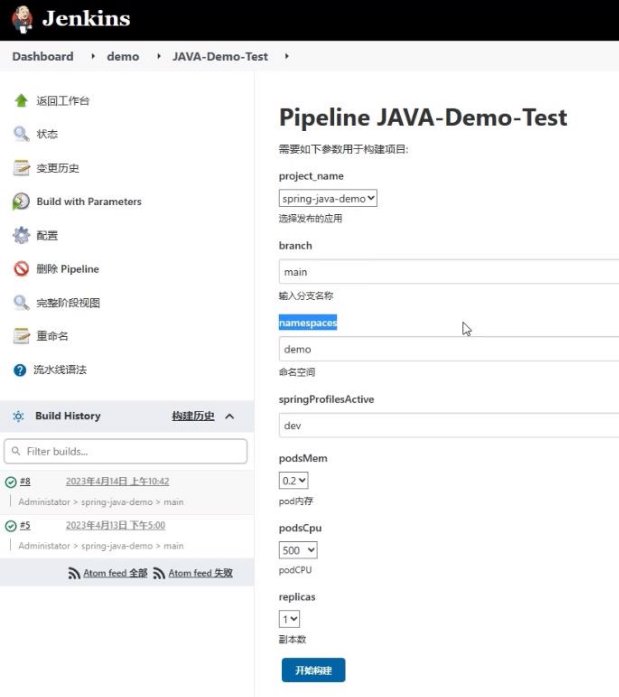Click the 配置 gear icon

tap(21, 235)
